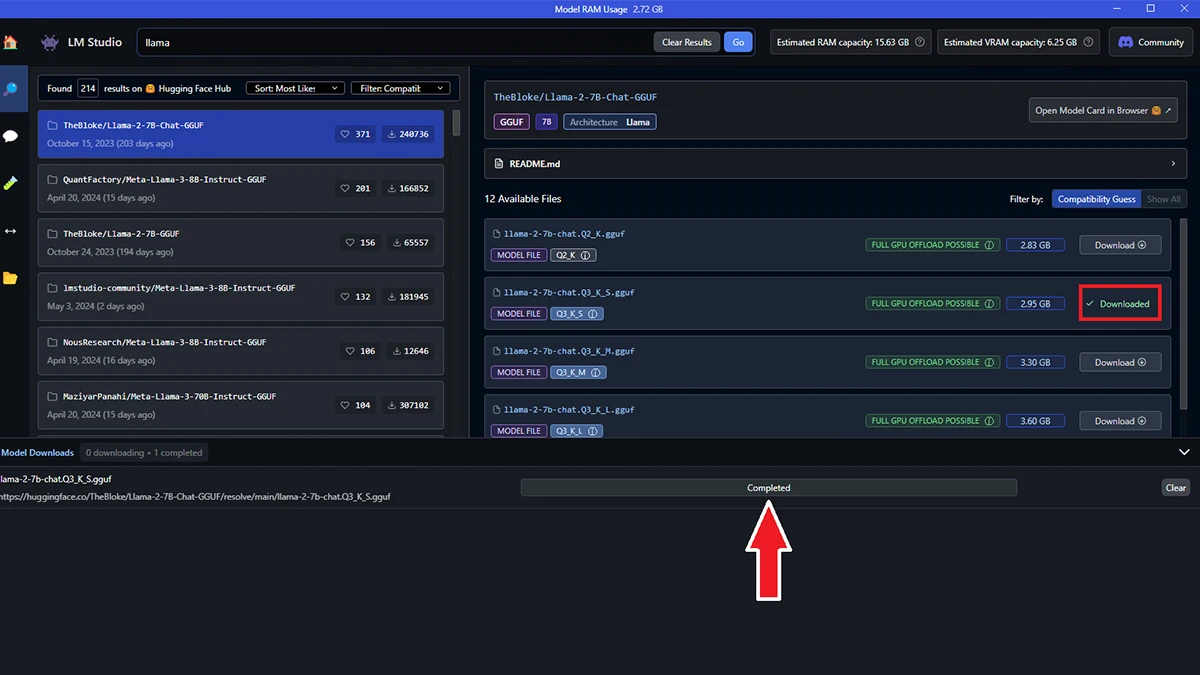Viewport: 1200px width, 675px height.
Task: Open My Models yellow folder icon
Action: tap(10, 278)
